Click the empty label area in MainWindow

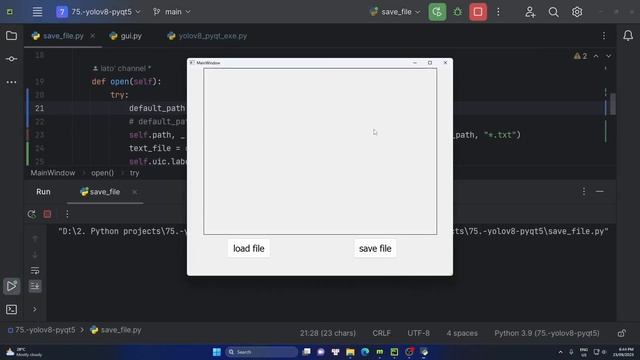[x=320, y=151]
